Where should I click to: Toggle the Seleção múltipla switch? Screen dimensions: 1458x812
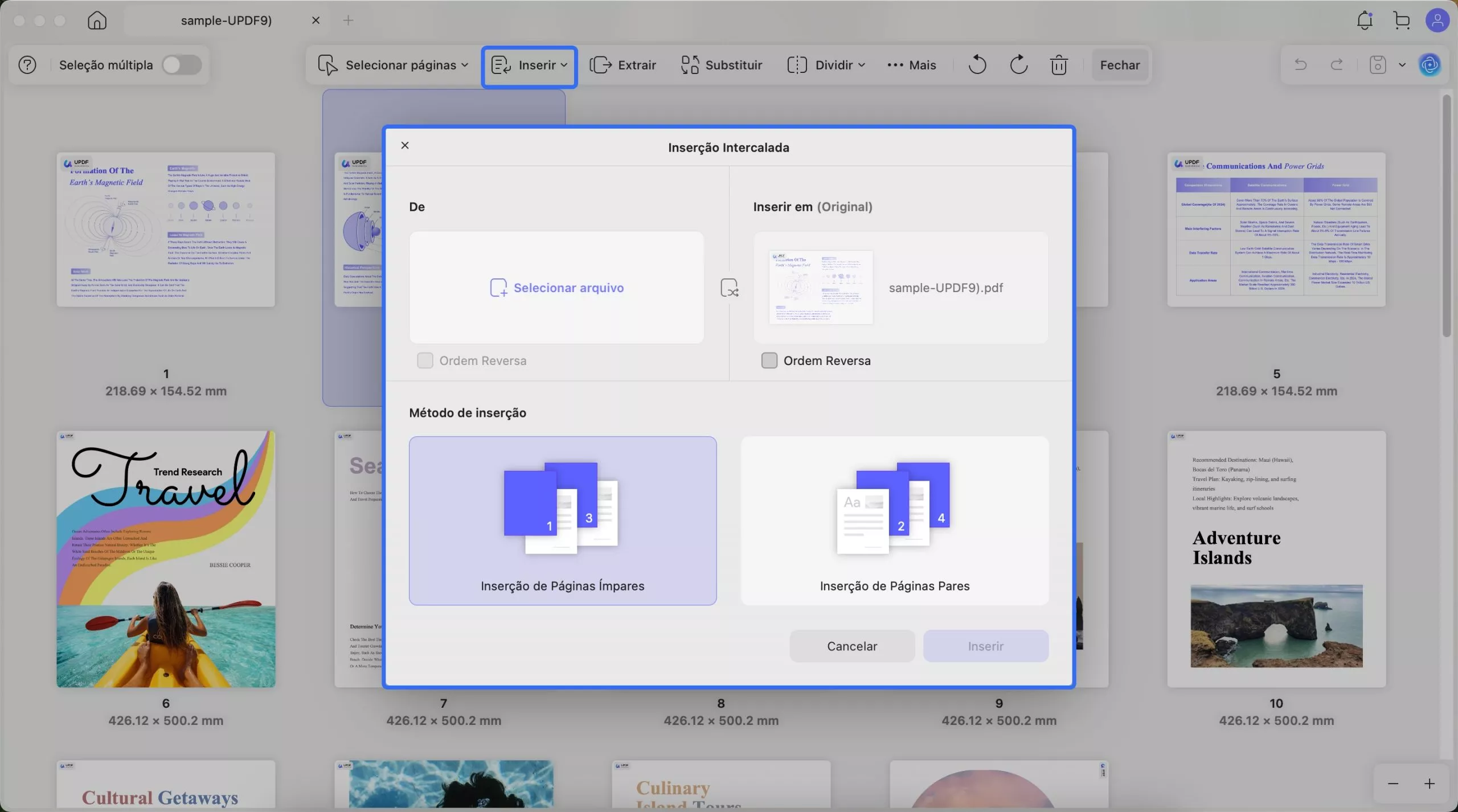(x=182, y=65)
